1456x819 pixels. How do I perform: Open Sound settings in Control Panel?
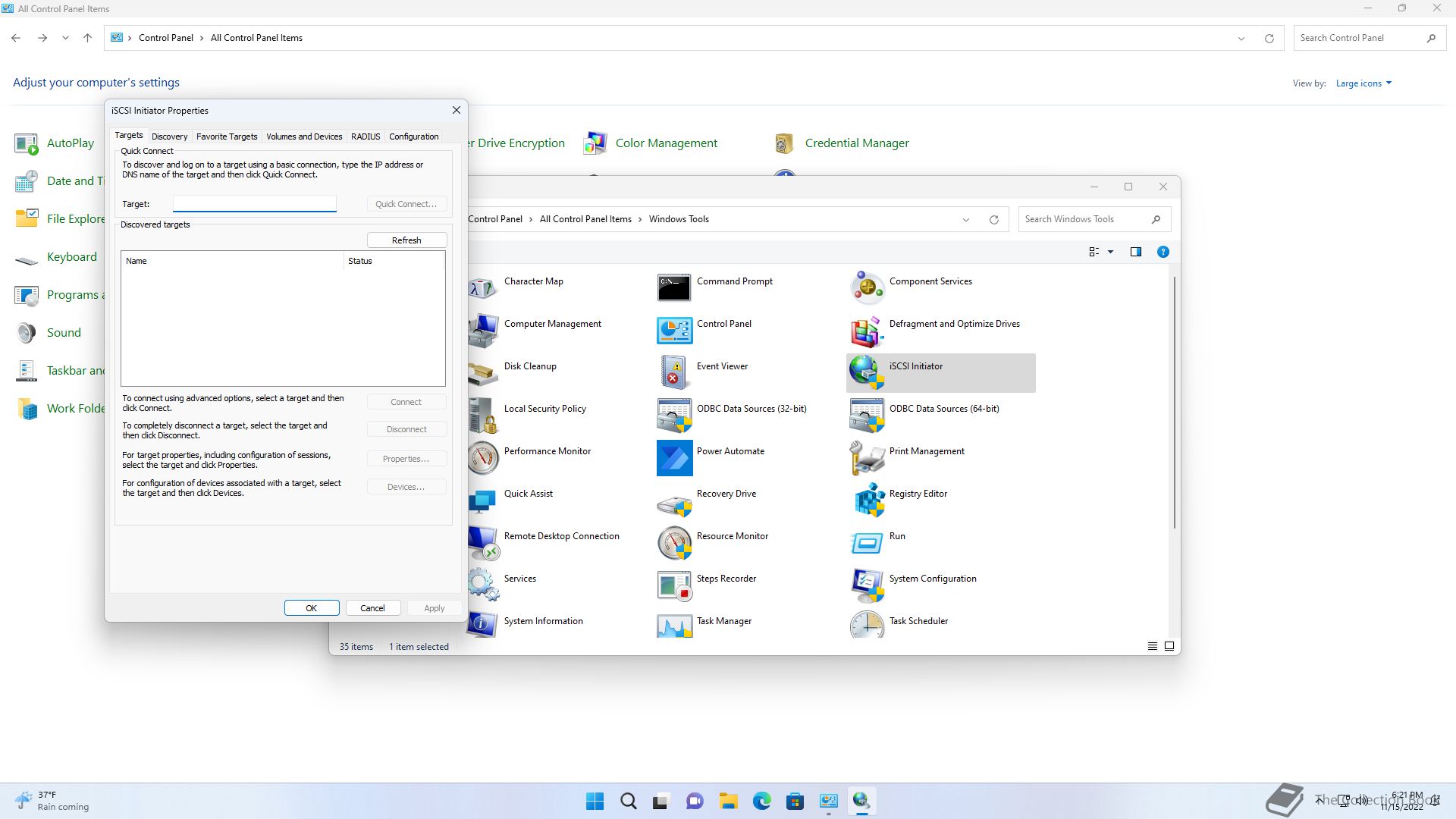48,332
